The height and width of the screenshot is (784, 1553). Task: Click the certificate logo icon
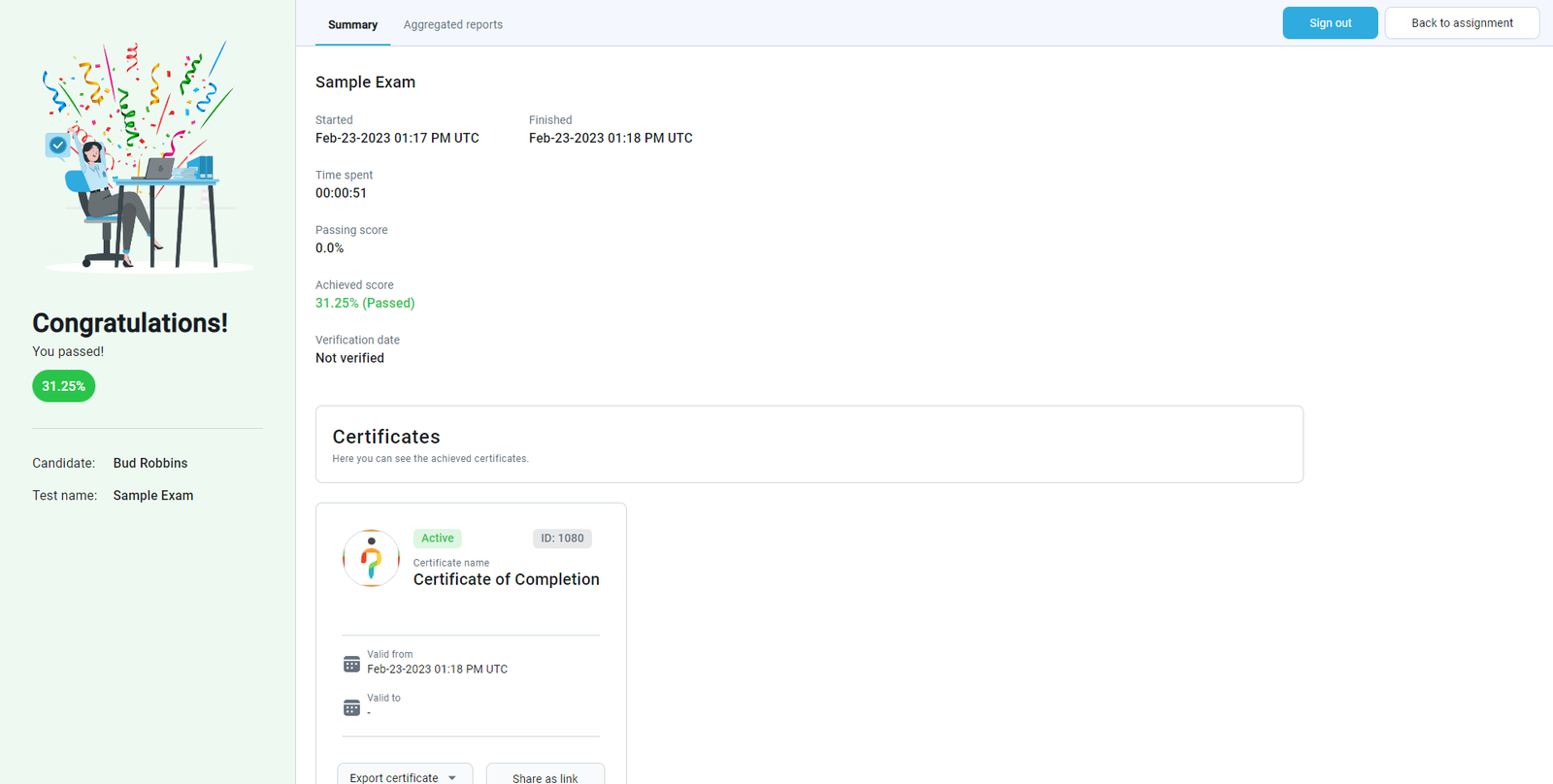pos(371,558)
